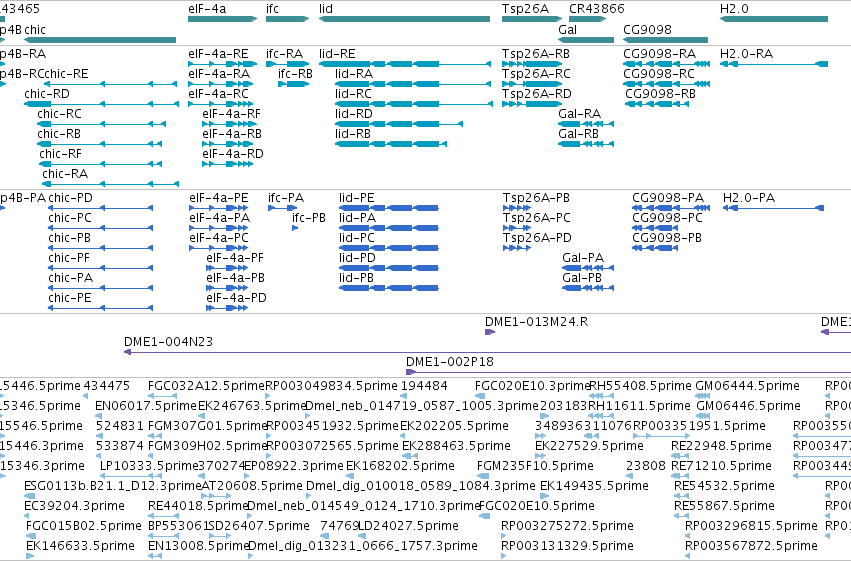Select protein Tsp26A-PD
851x561 pixels.
click(x=517, y=248)
